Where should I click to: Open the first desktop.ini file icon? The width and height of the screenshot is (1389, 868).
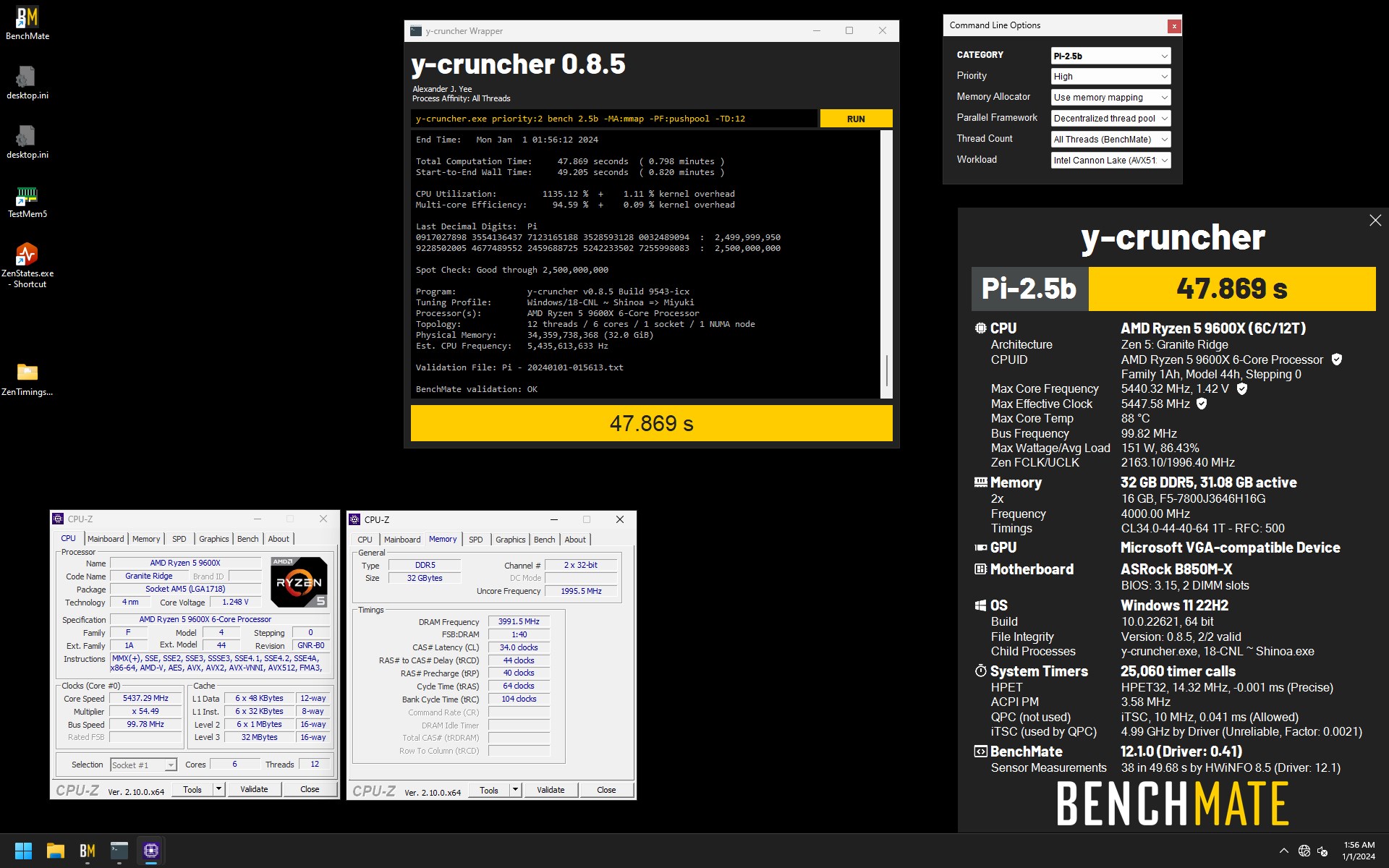(x=27, y=82)
